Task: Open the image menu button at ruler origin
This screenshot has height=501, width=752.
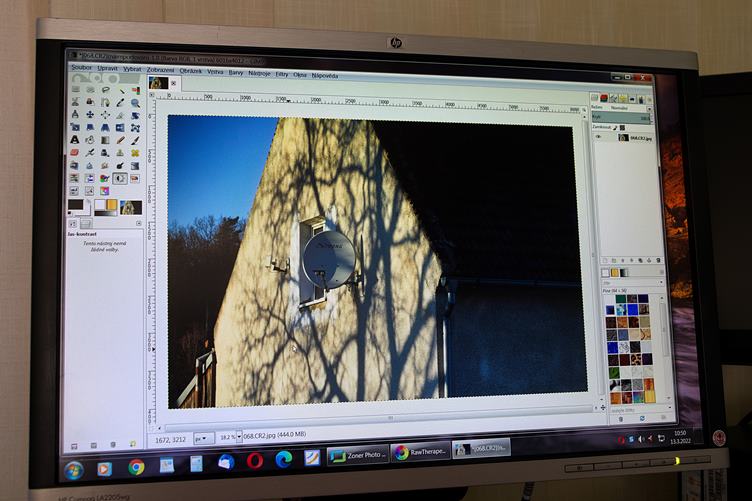Action: coord(152,95)
